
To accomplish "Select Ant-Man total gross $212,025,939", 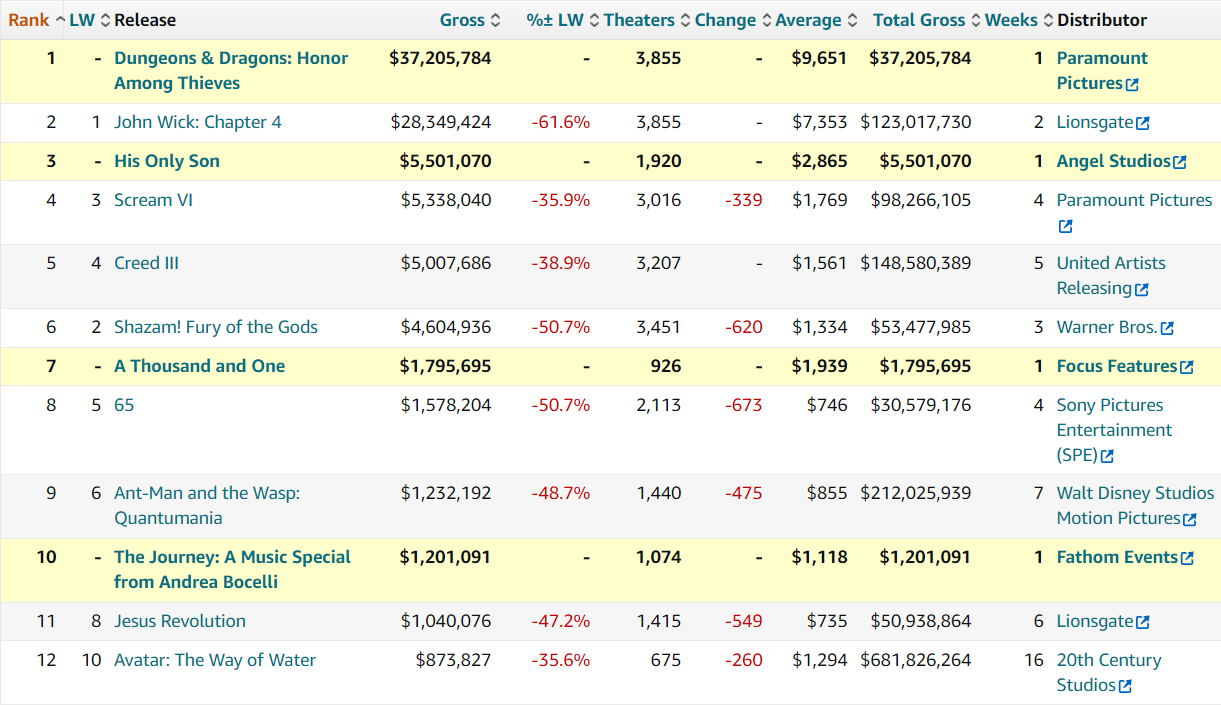I will tap(916, 493).
